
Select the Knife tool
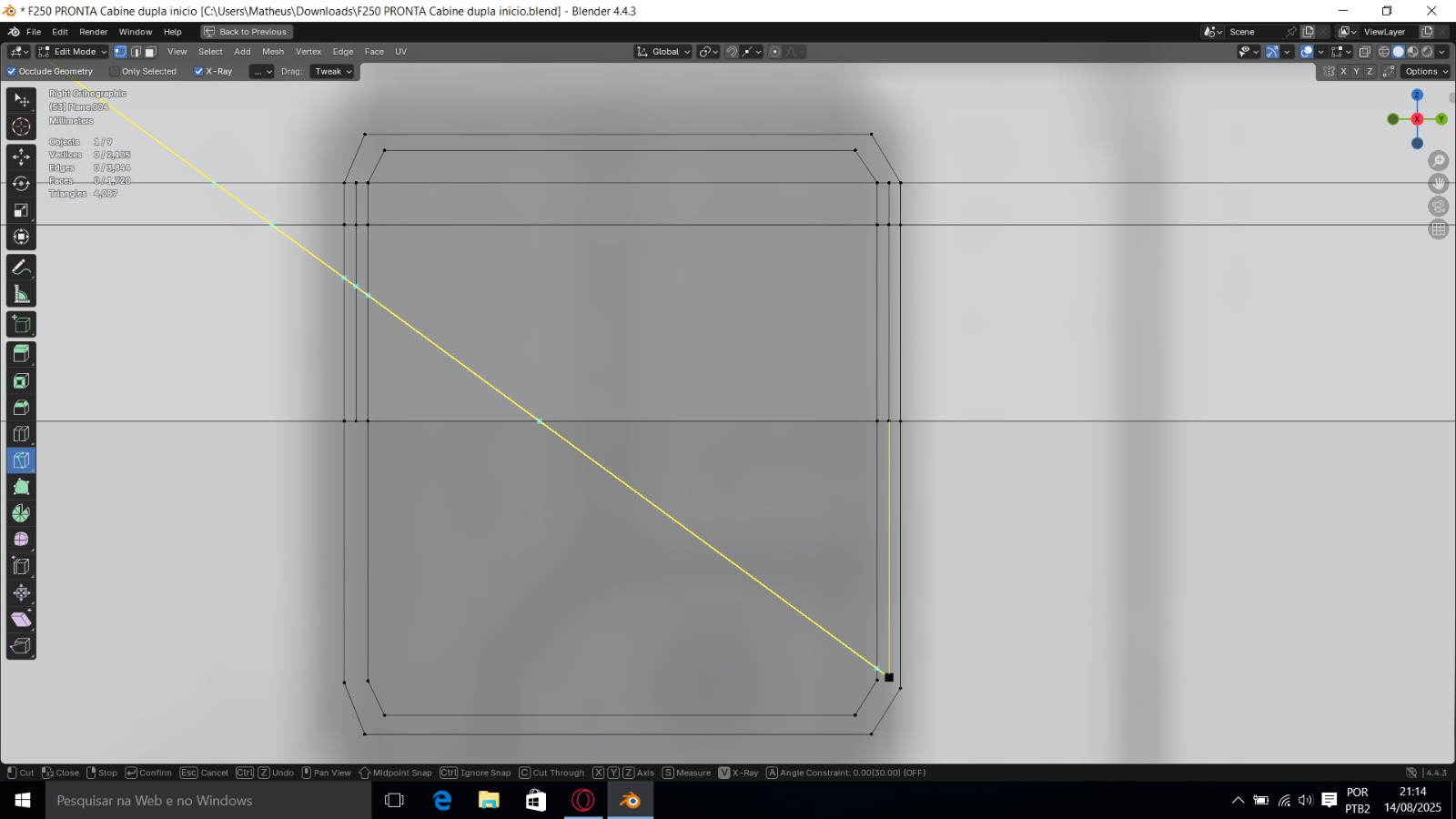pos(22,460)
